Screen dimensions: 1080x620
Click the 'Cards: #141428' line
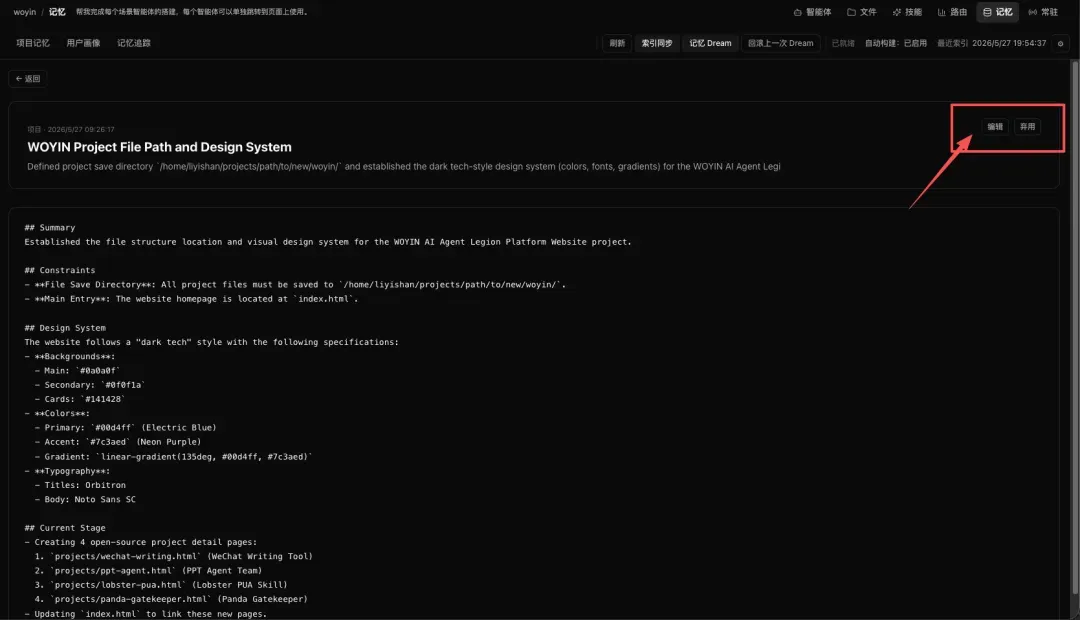click(80, 400)
